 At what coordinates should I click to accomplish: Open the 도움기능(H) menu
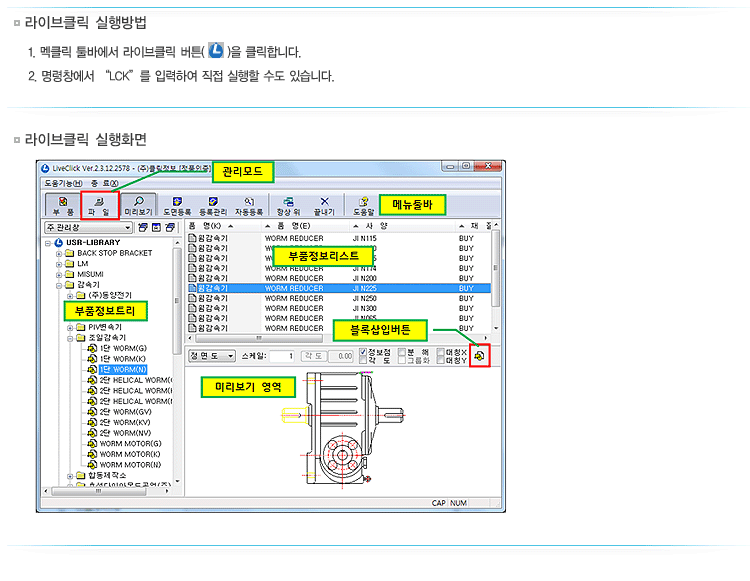click(x=63, y=183)
